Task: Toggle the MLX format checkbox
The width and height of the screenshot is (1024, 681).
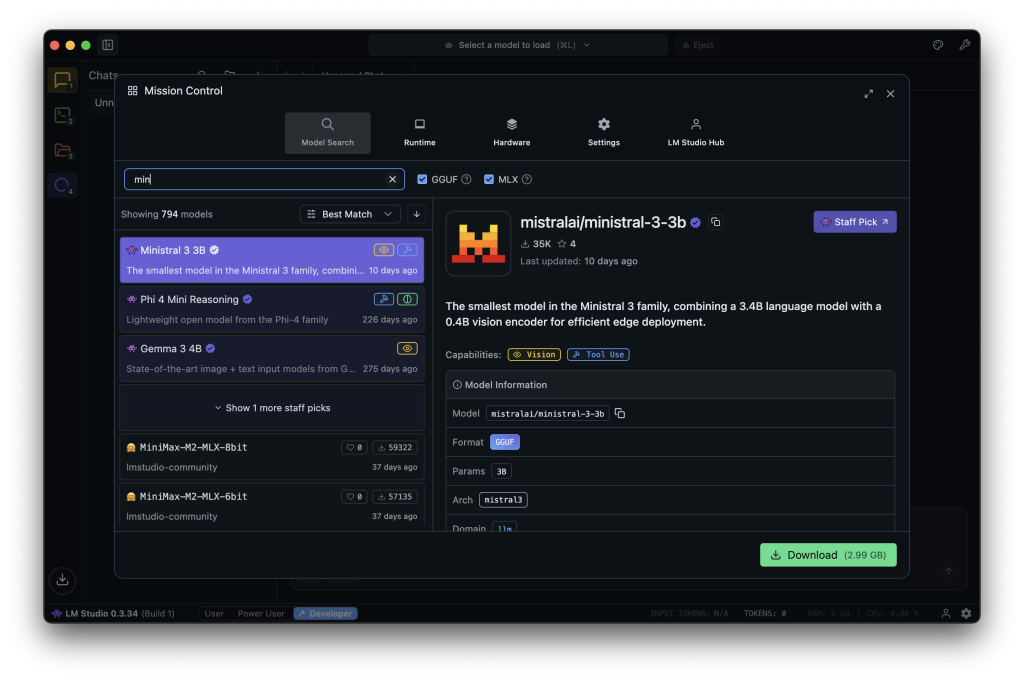Action: [489, 179]
